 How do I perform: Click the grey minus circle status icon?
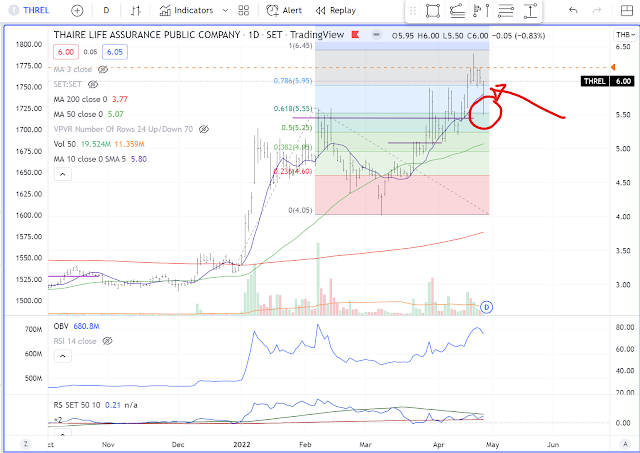(376, 35)
